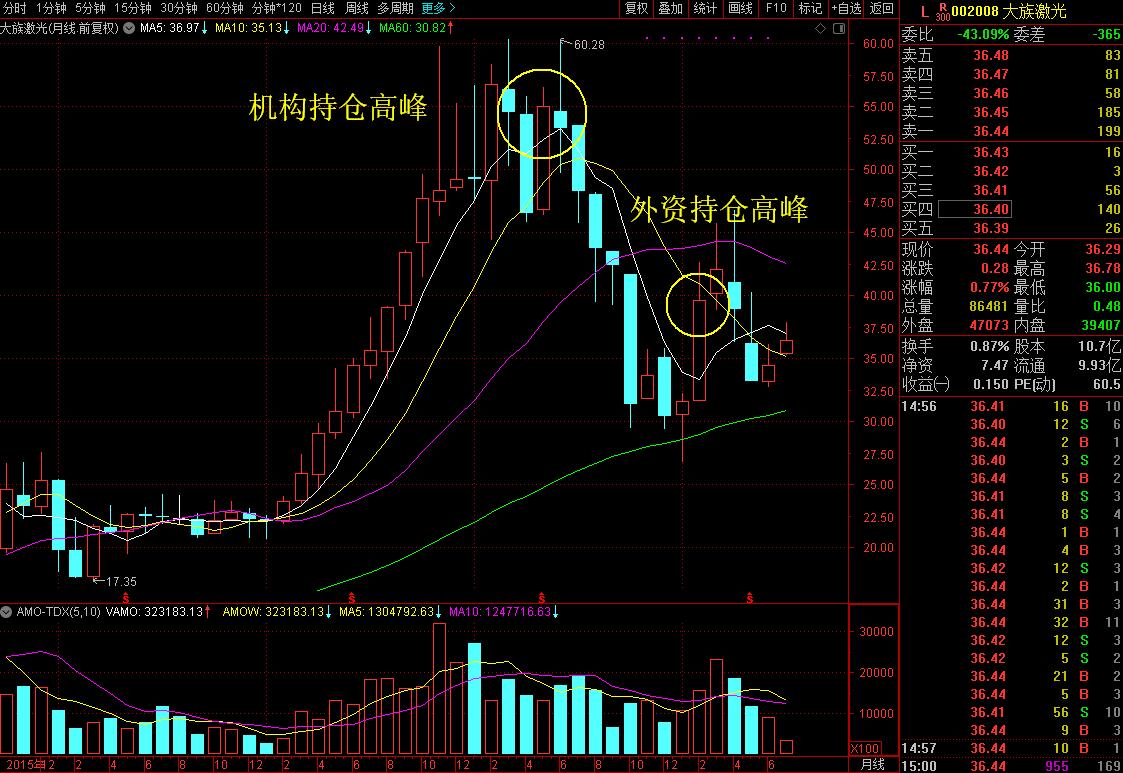Select the 分钟*120 period tab

coord(276,9)
